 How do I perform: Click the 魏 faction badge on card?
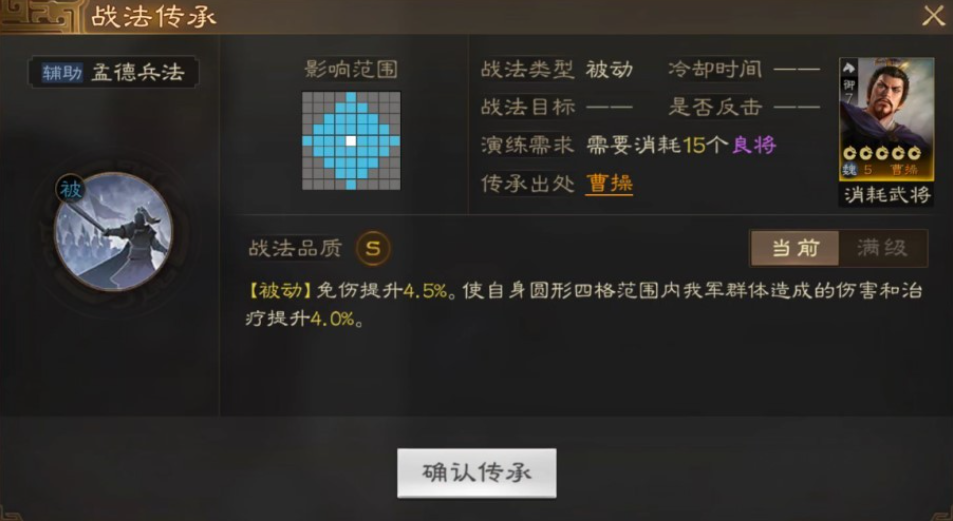click(849, 170)
